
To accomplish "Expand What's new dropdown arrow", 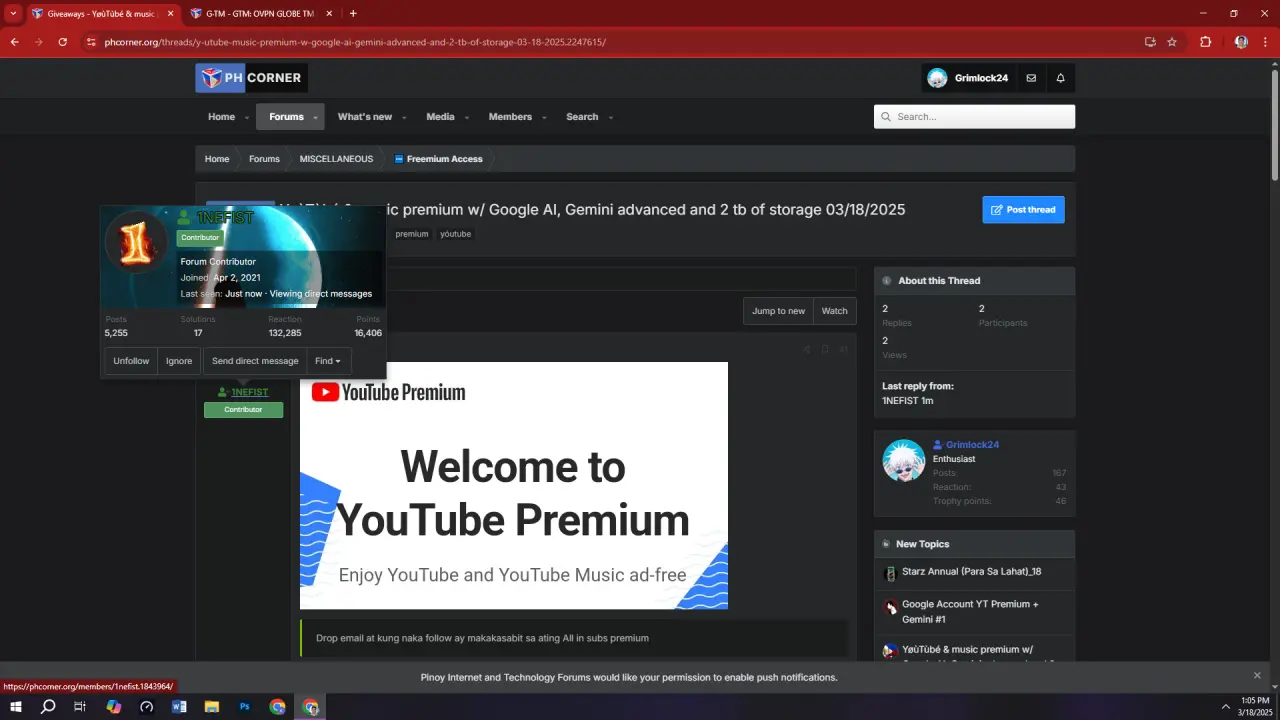I will click(x=403, y=117).
